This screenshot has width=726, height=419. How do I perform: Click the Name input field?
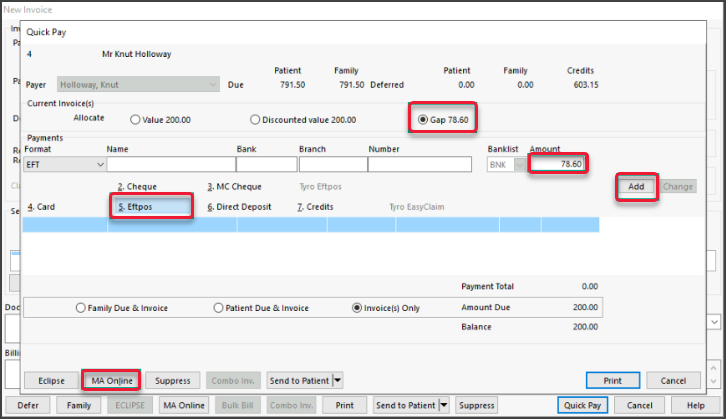click(x=171, y=164)
